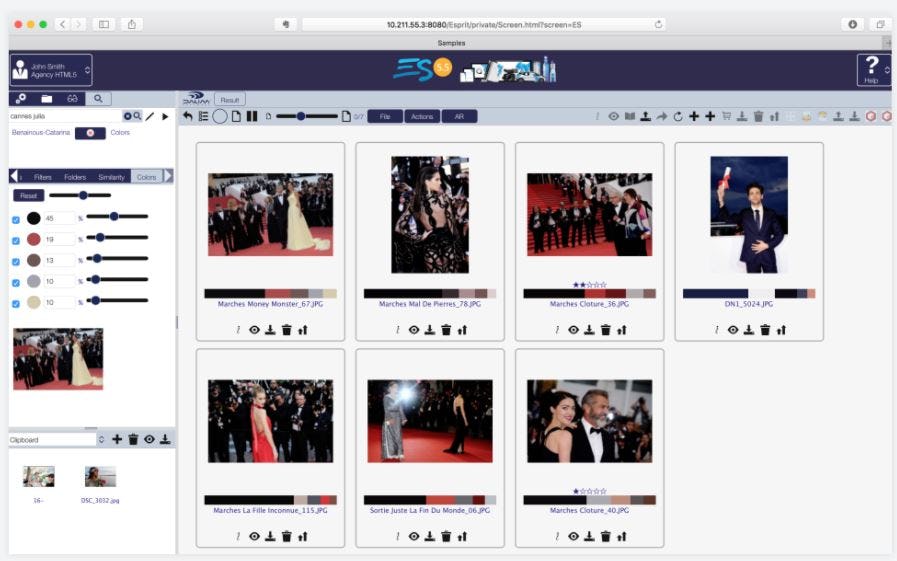Run search with the small magnifier icon
This screenshot has height=561, width=897.
[x=137, y=116]
